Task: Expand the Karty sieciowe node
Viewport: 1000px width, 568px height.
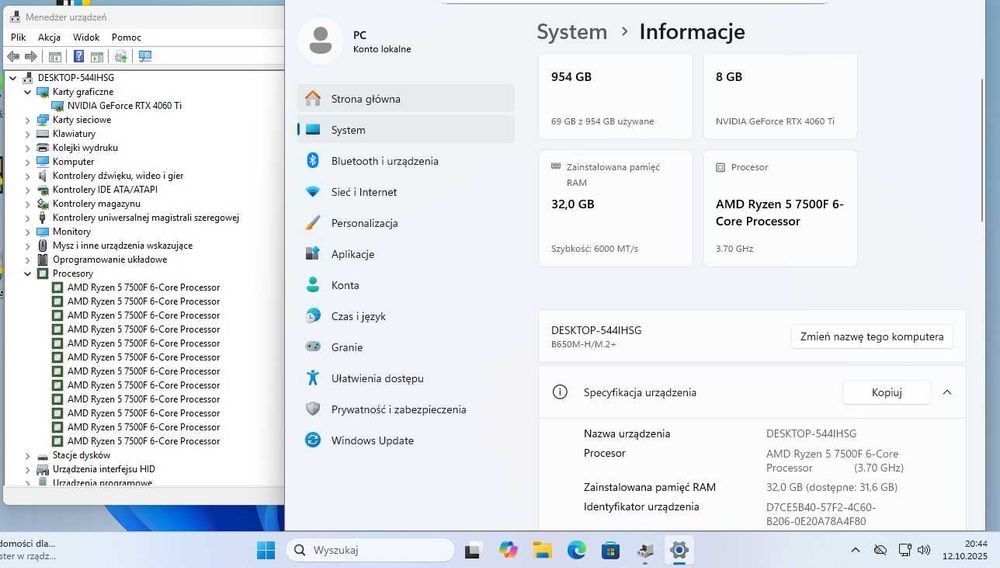Action: pyautogui.click(x=27, y=120)
